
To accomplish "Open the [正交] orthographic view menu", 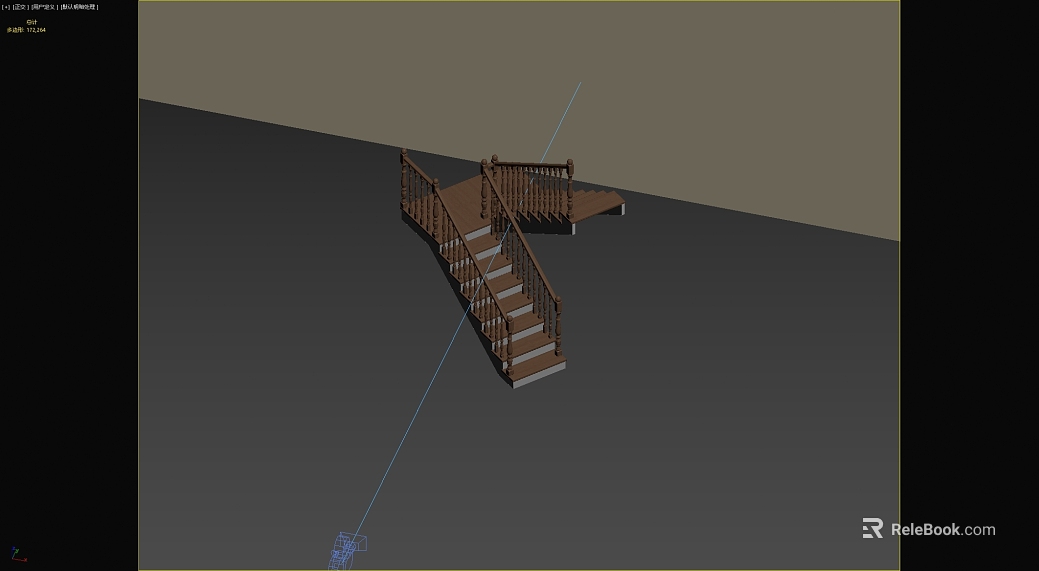I will (20, 7).
